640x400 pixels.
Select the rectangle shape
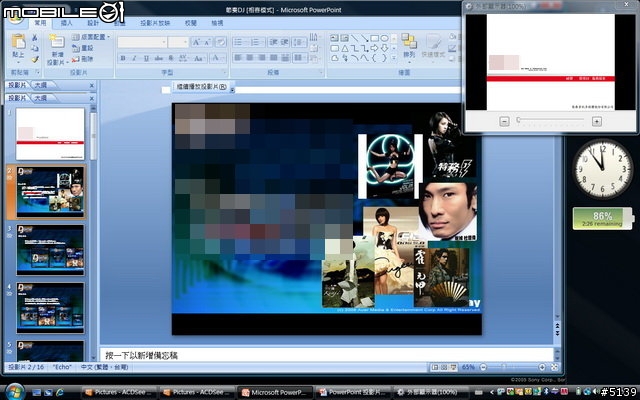coord(374,38)
